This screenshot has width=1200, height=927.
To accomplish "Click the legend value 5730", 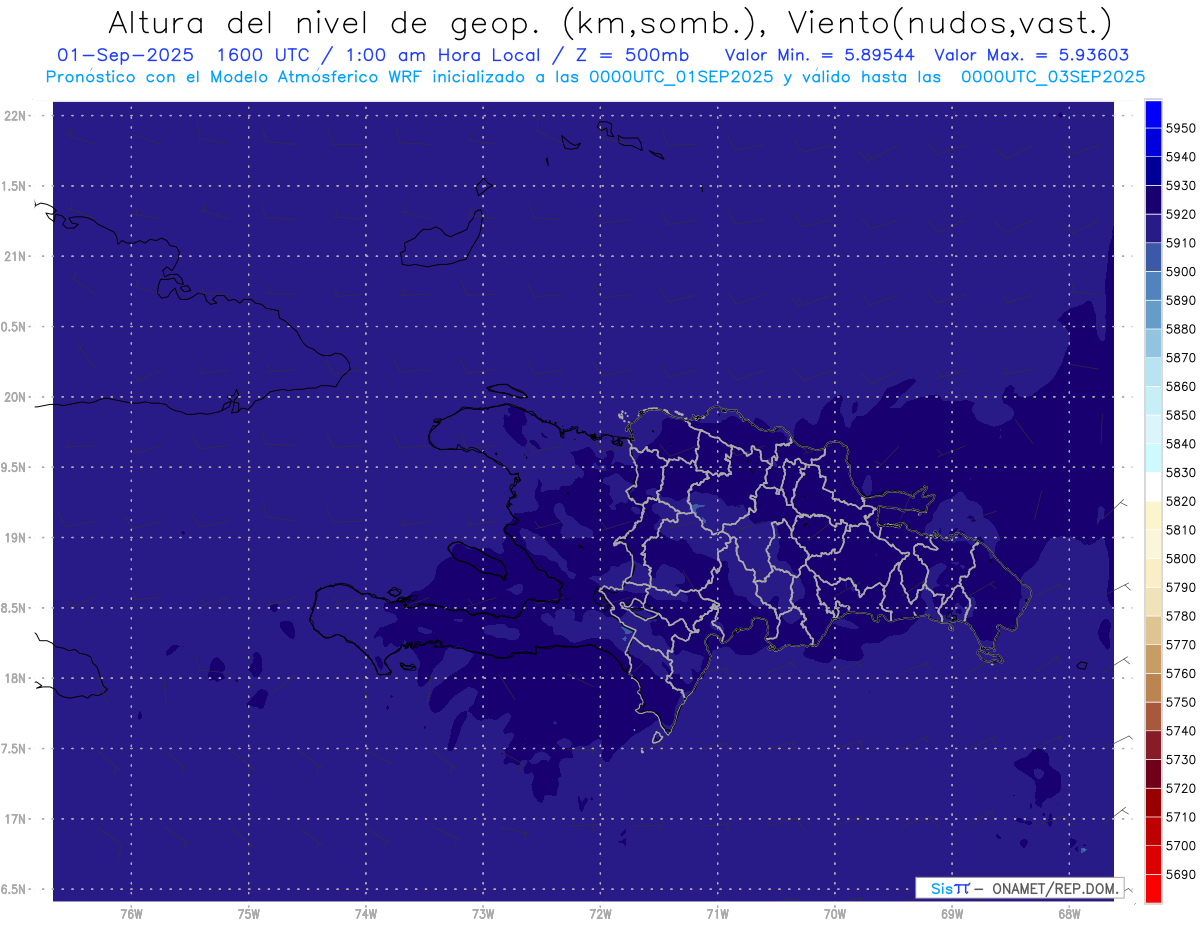I will point(1181,760).
